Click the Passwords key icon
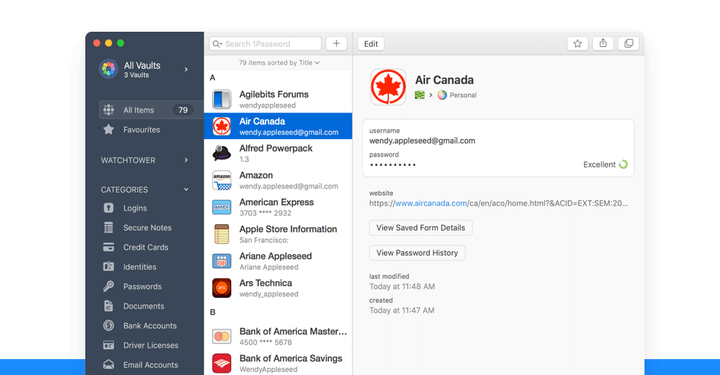Screen dimensions: 720x375 coord(108,286)
